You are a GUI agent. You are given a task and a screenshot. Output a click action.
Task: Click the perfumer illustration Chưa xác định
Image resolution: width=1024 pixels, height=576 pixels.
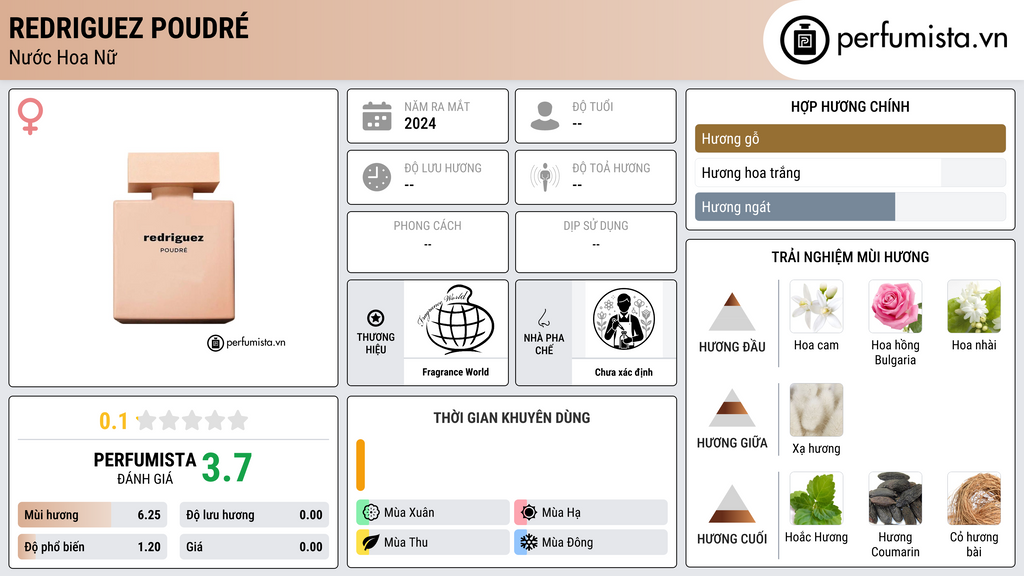[x=624, y=319]
